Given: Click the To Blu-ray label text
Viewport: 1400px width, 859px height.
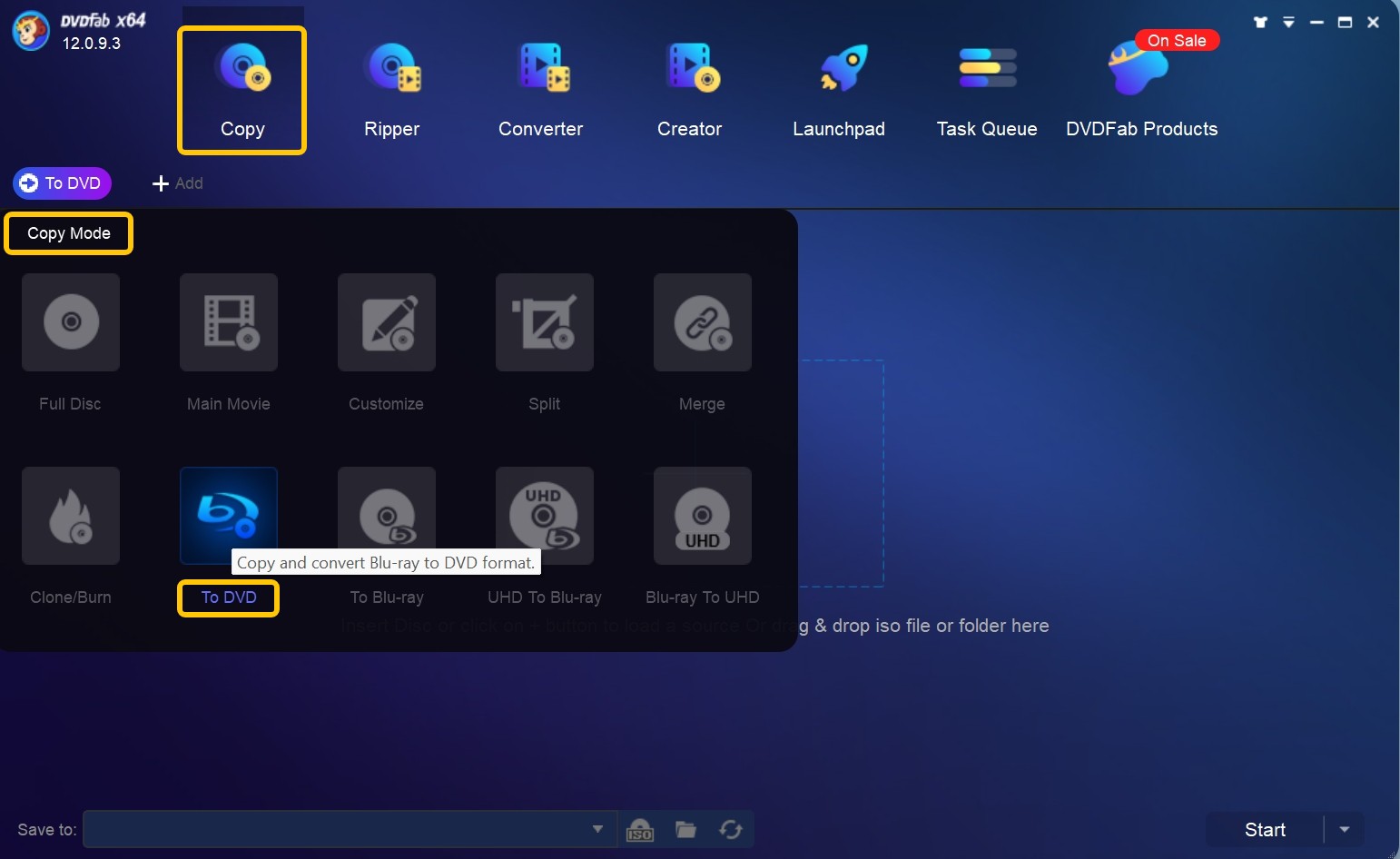Looking at the screenshot, I should click(x=387, y=597).
